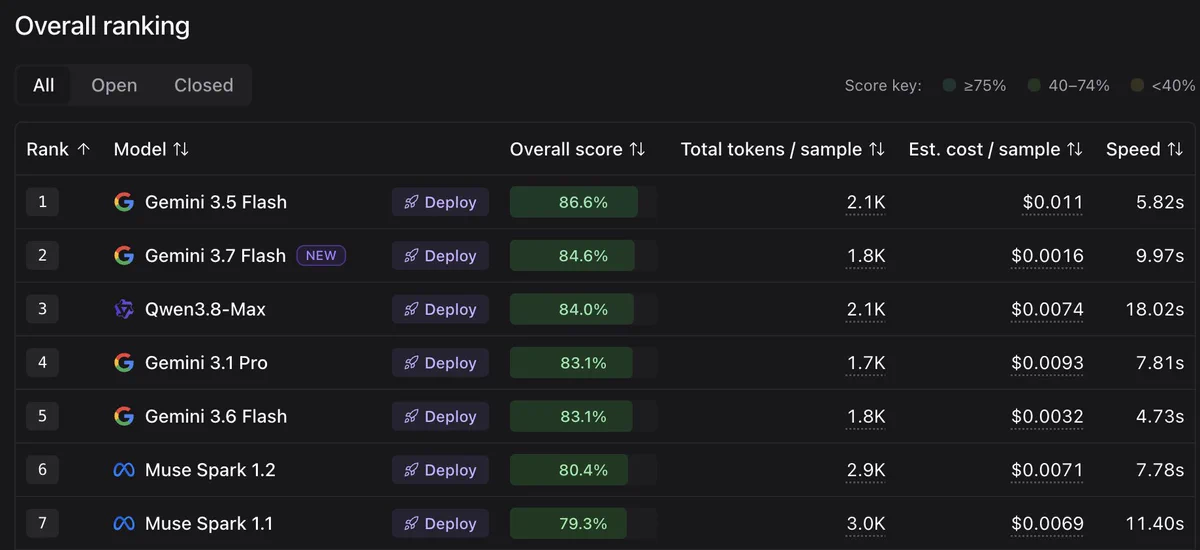Click the $0.0069 cost value

[1047, 523]
